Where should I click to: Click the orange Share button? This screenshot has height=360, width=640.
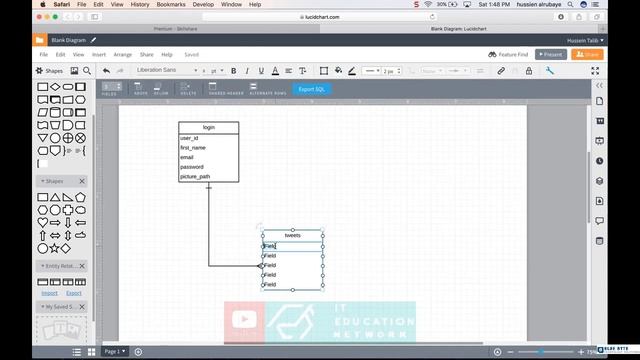click(x=587, y=54)
